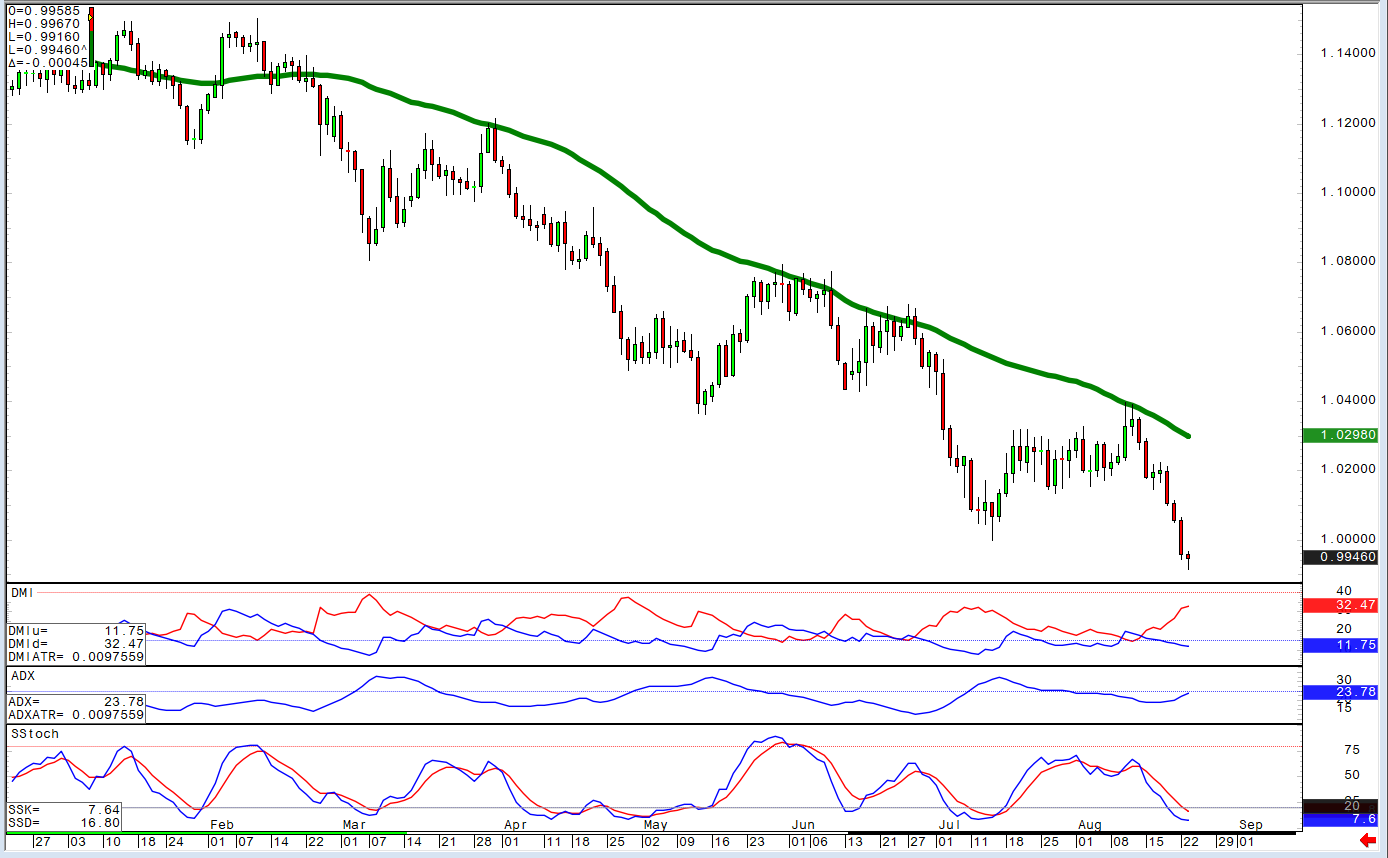
Task: Click the 'DMId=' legend row
Action: point(76,644)
